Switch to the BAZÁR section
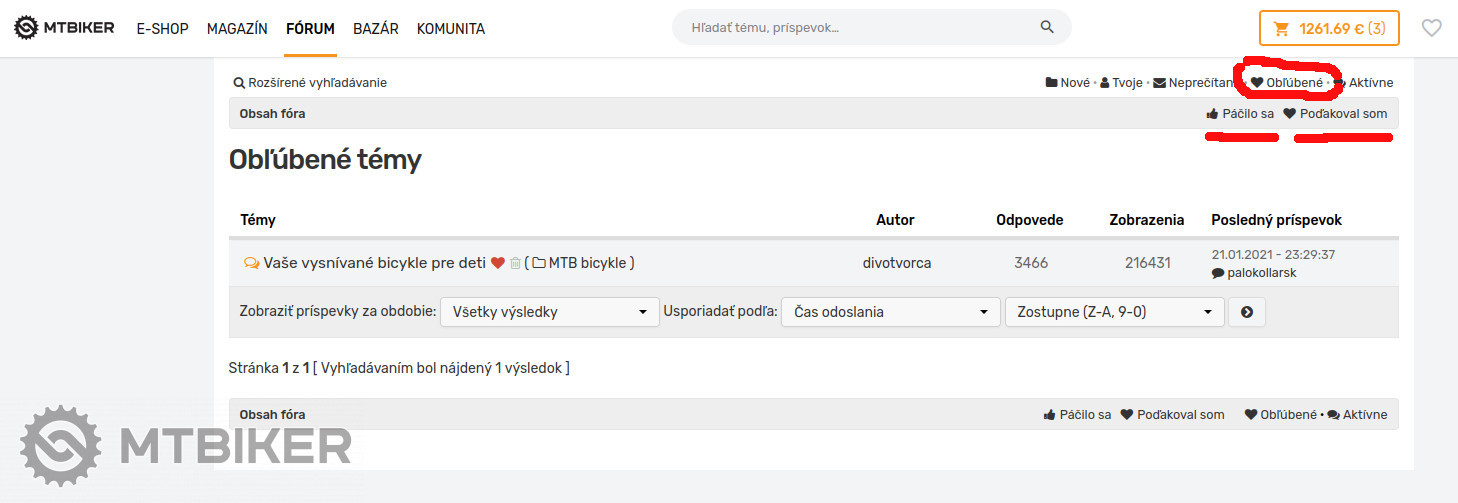This screenshot has height=503, width=1458. [x=375, y=29]
